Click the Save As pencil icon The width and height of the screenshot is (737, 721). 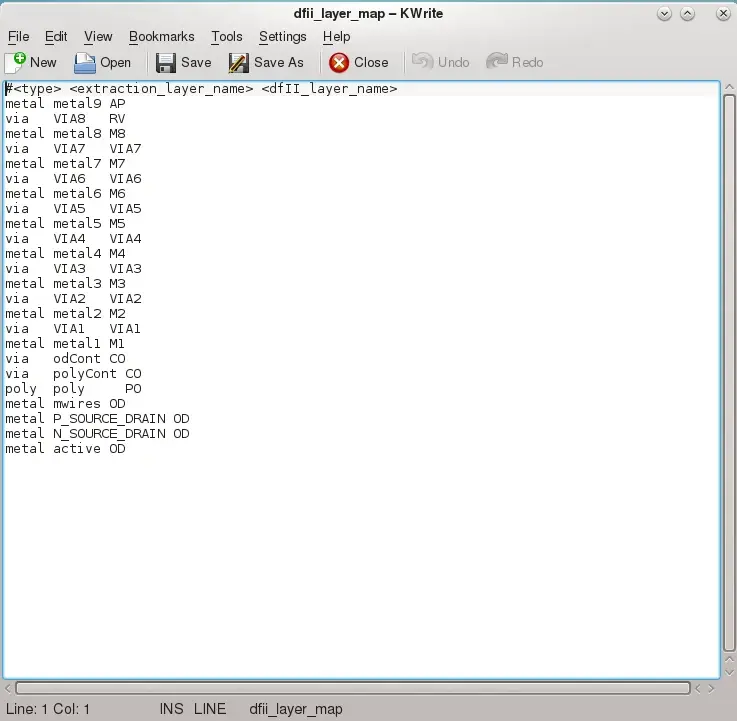[x=239, y=63]
